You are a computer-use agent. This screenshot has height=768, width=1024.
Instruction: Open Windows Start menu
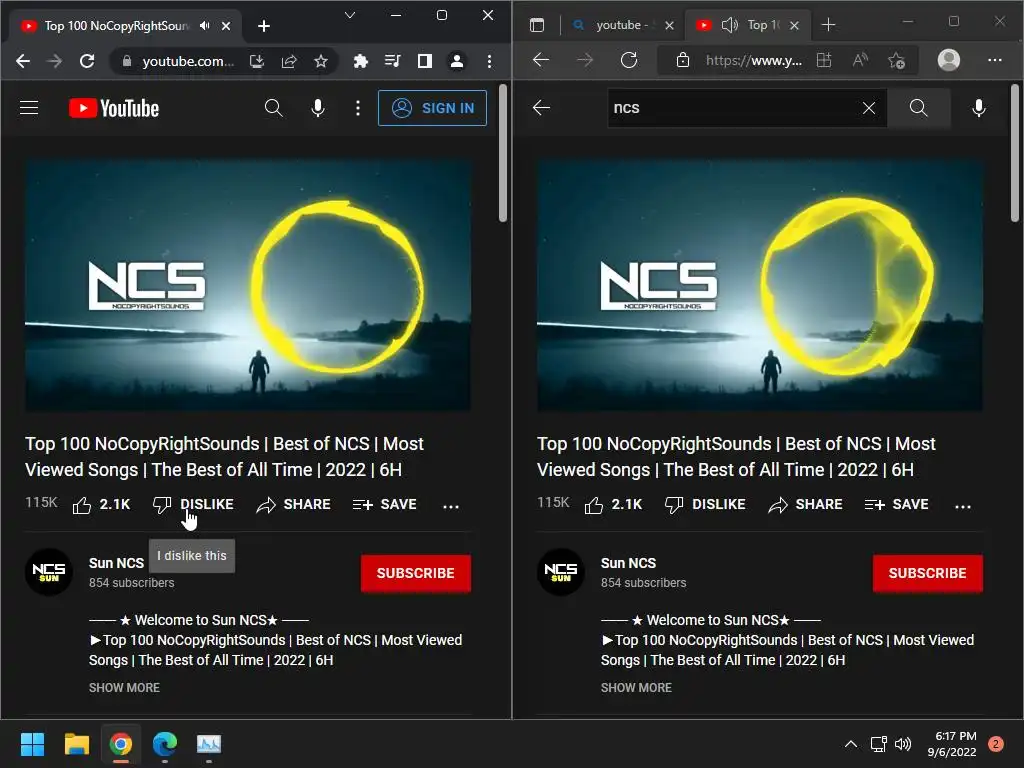(x=32, y=744)
